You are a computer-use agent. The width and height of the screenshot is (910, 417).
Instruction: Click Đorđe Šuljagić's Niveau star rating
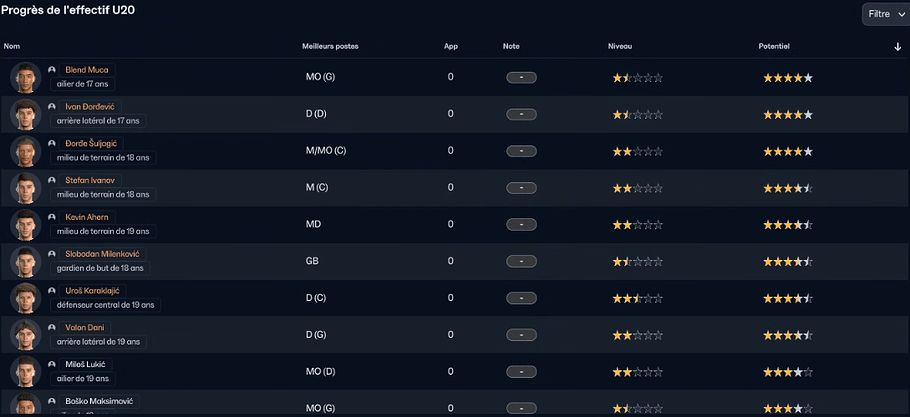click(x=637, y=151)
